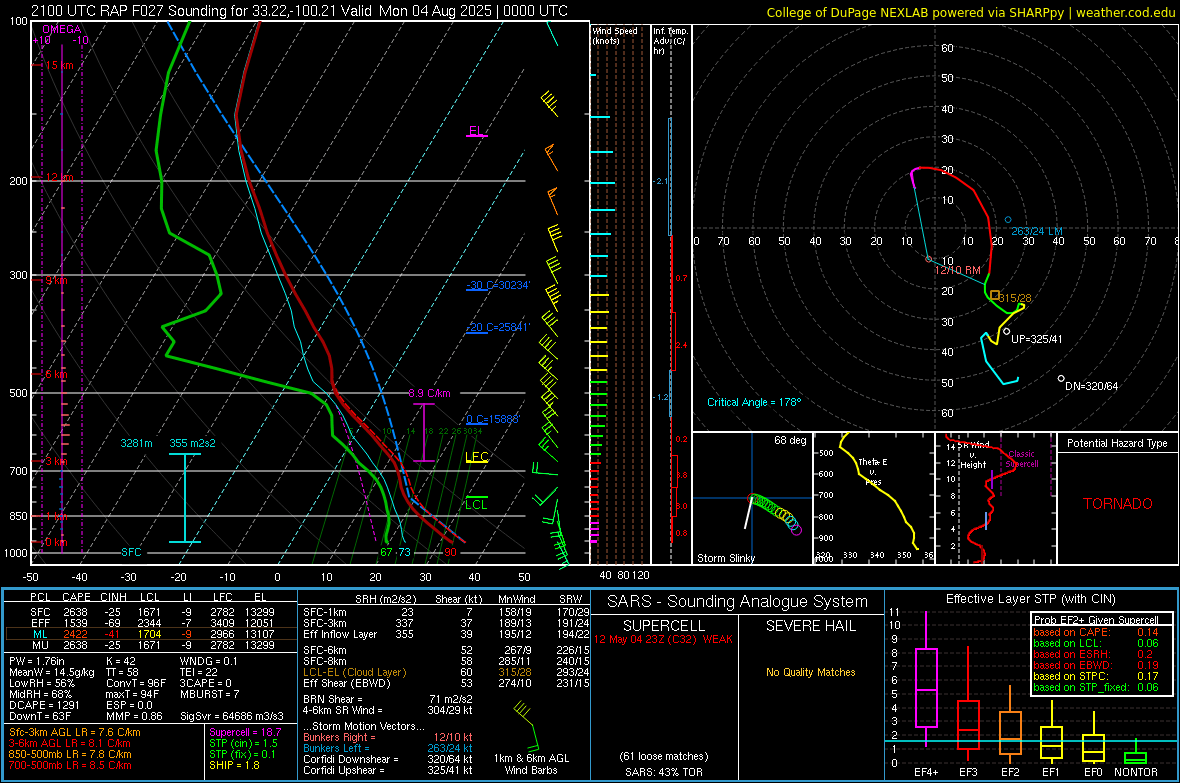The height and width of the screenshot is (783, 1180).
Task: Click the 9 km height marker
Action: pos(56,280)
